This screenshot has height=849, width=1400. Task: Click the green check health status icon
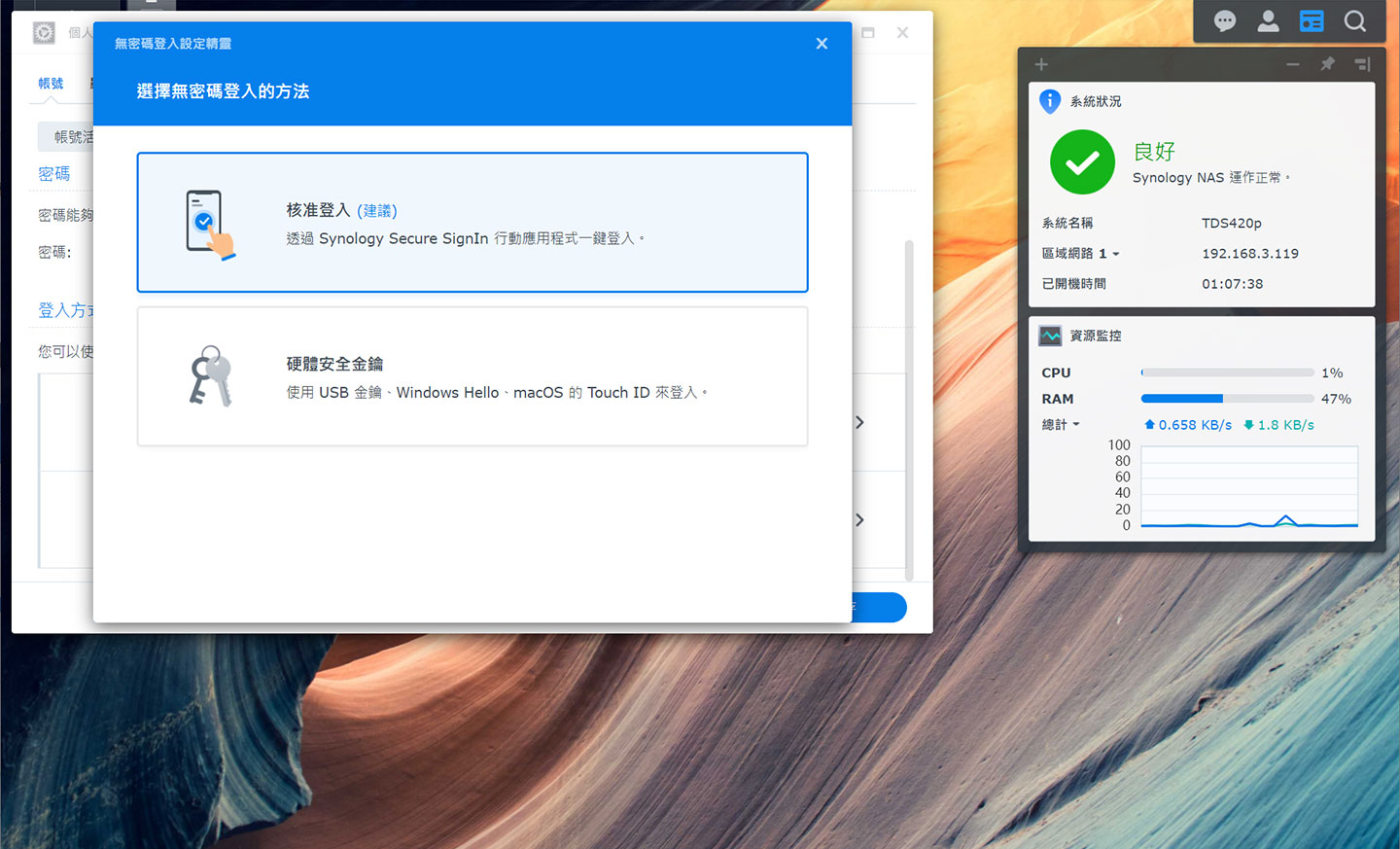1082,163
